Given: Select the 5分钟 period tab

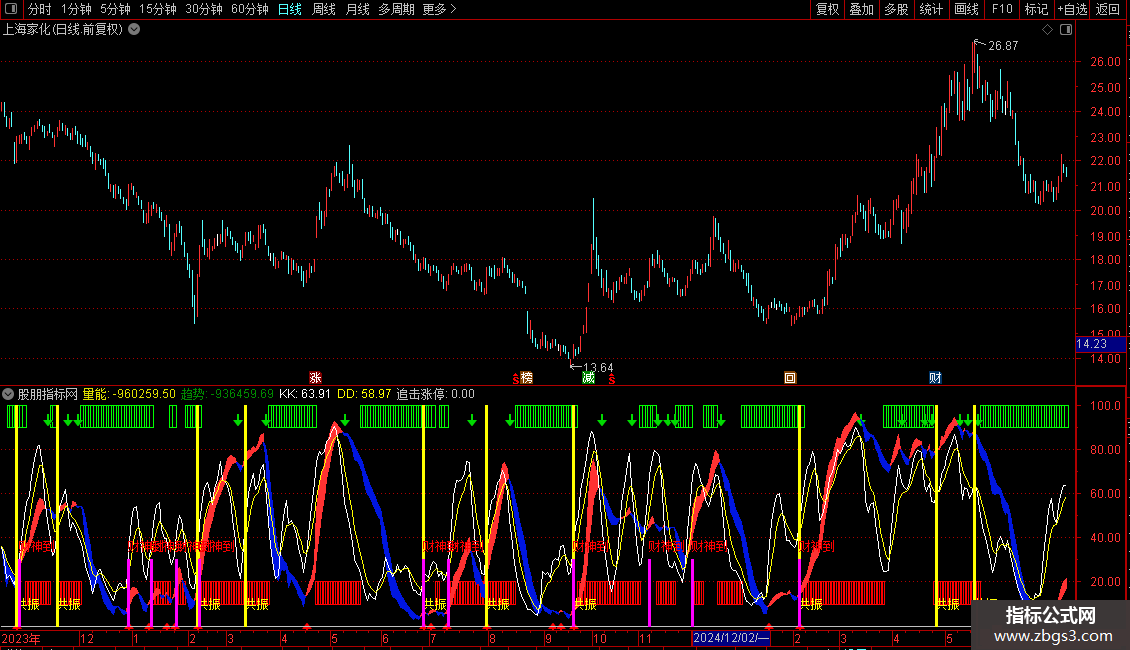Looking at the screenshot, I should click(115, 9).
